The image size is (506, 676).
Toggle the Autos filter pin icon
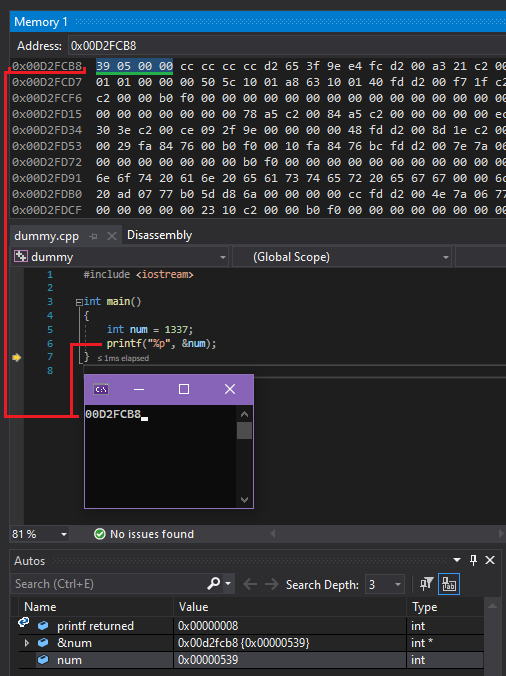pos(426,584)
